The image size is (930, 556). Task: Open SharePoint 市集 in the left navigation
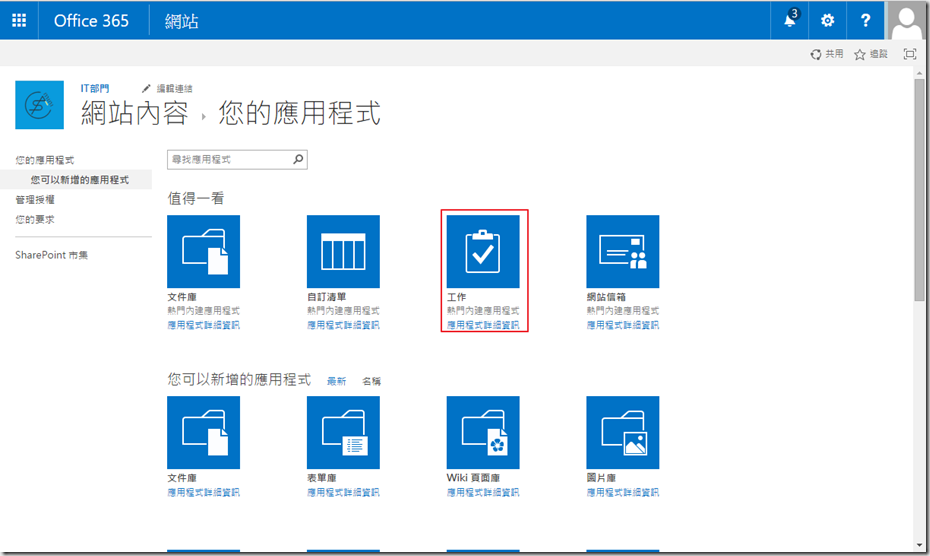click(x=51, y=255)
